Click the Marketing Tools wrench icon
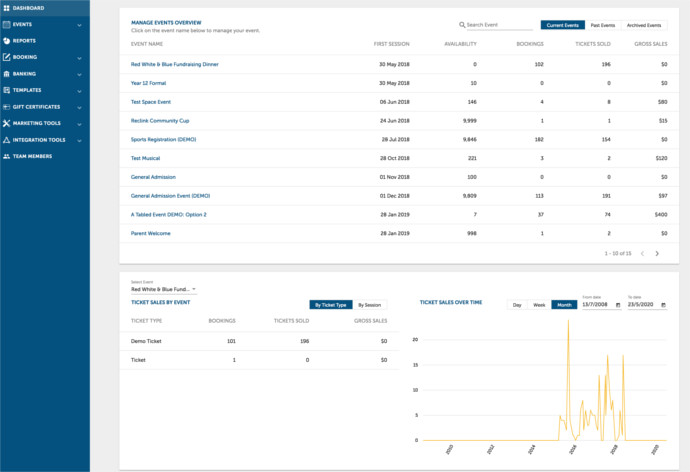 pyautogui.click(x=6, y=123)
